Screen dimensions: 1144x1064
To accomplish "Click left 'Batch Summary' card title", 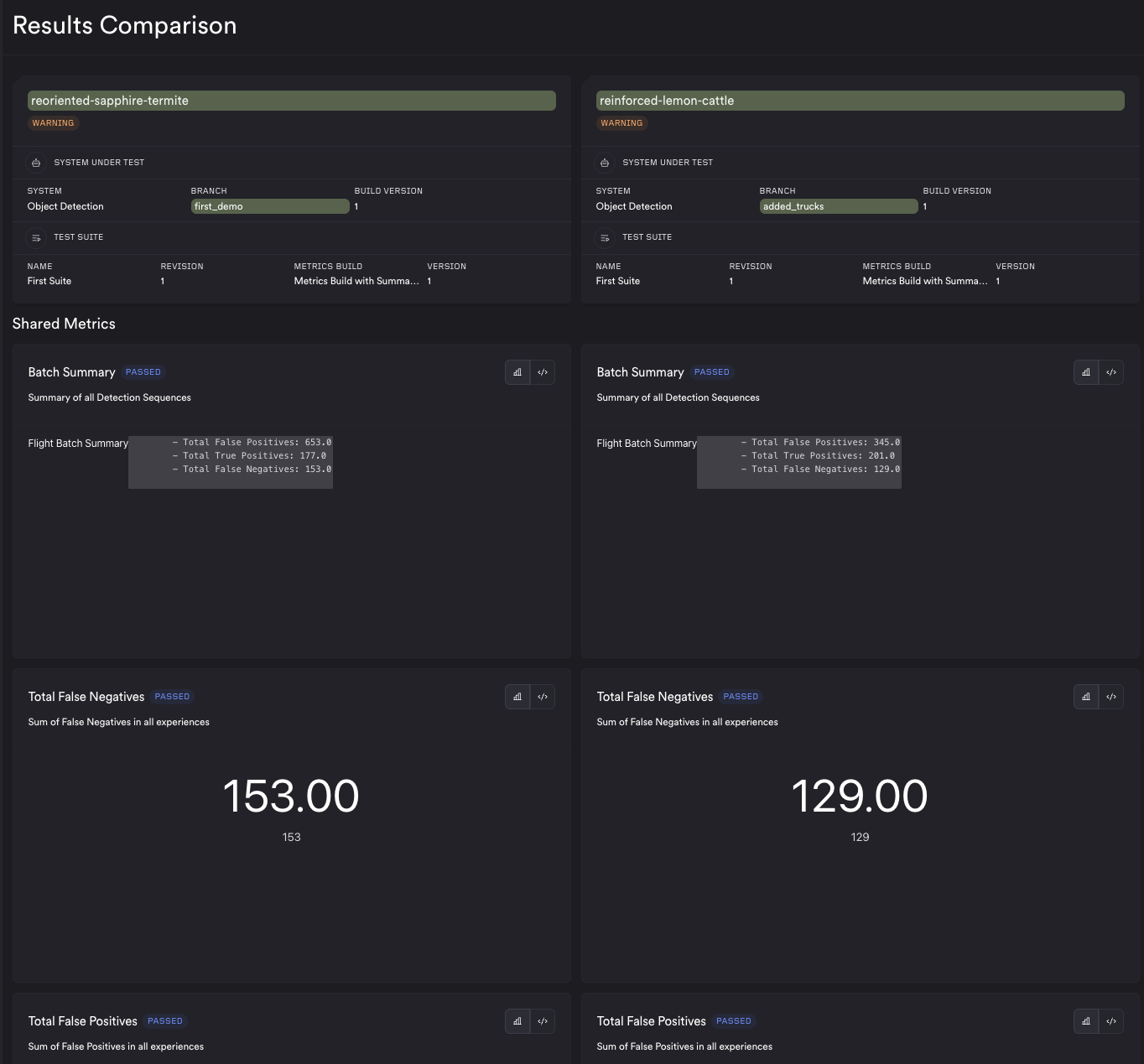I will (x=72, y=372).
